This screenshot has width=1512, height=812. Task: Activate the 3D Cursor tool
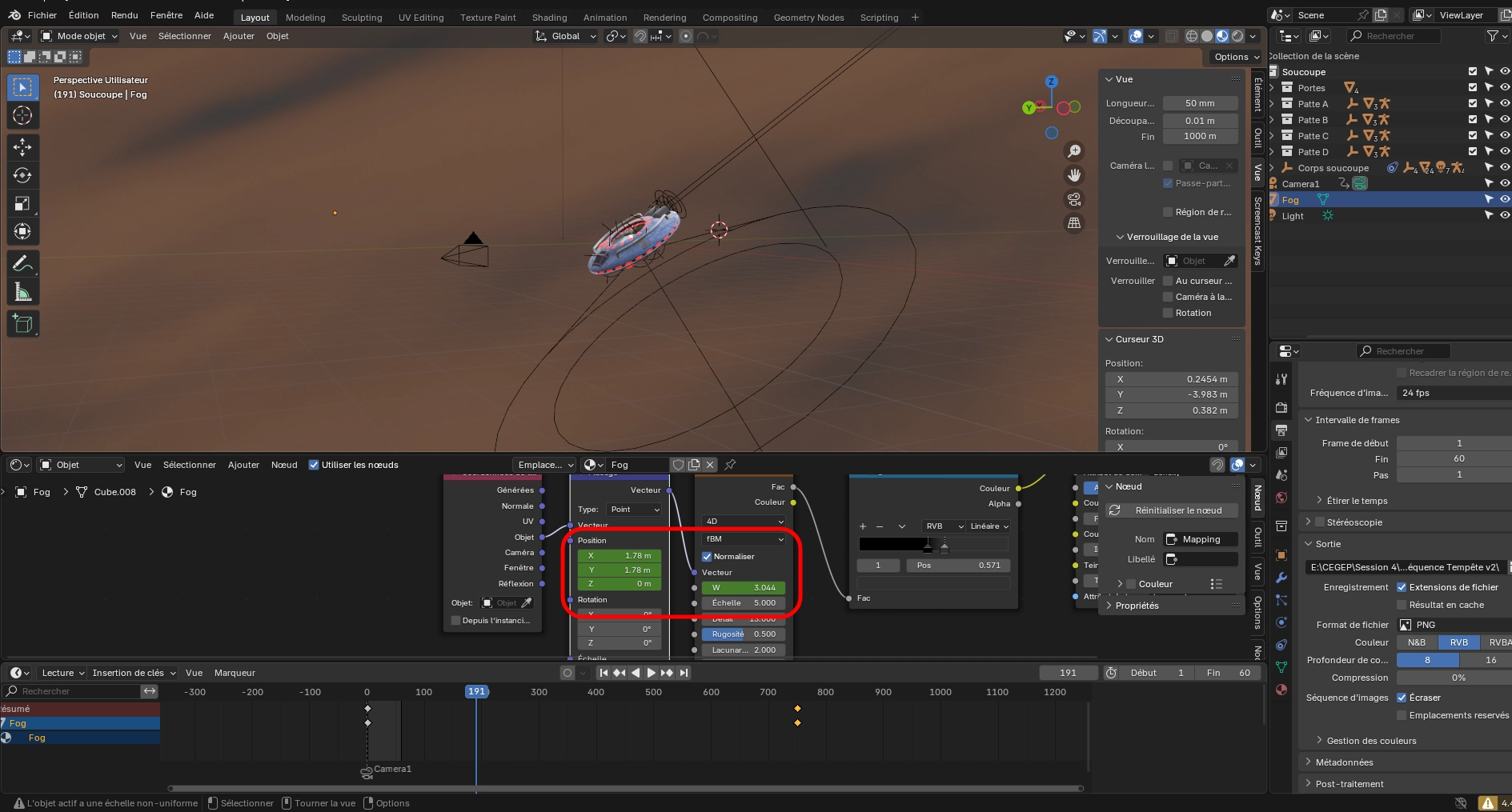22,115
